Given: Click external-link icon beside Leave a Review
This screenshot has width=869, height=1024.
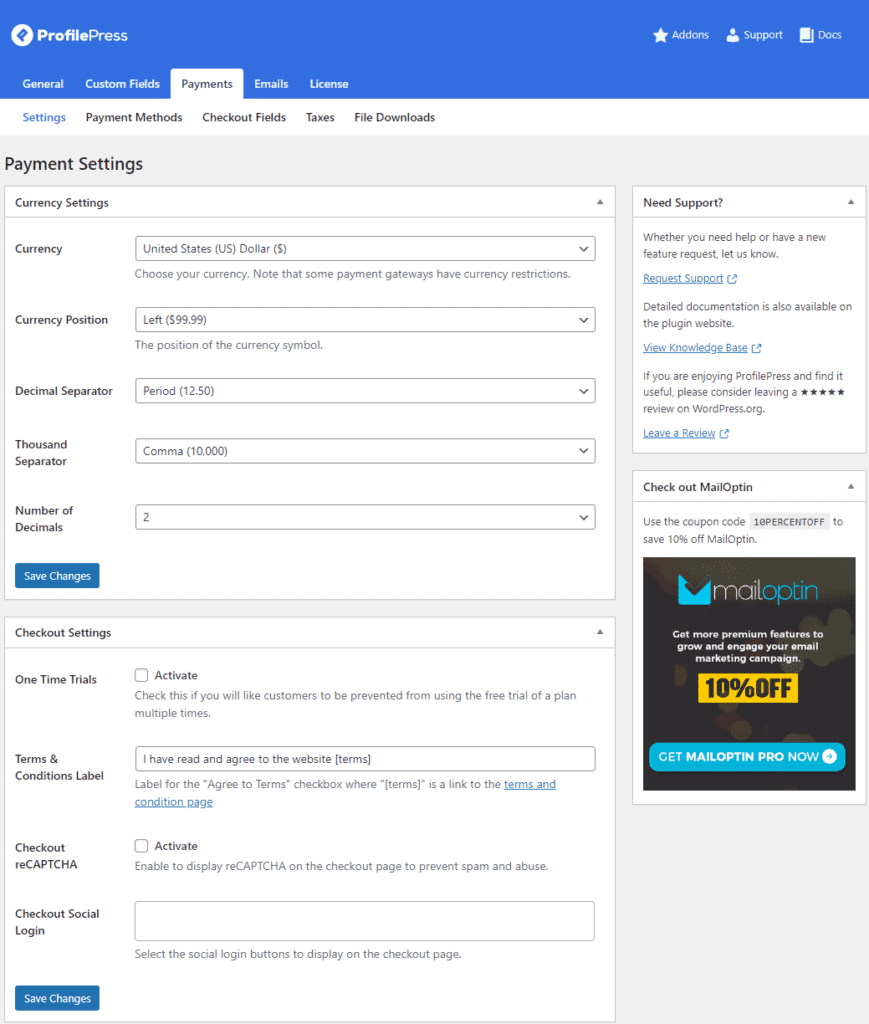Looking at the screenshot, I should 724,434.
